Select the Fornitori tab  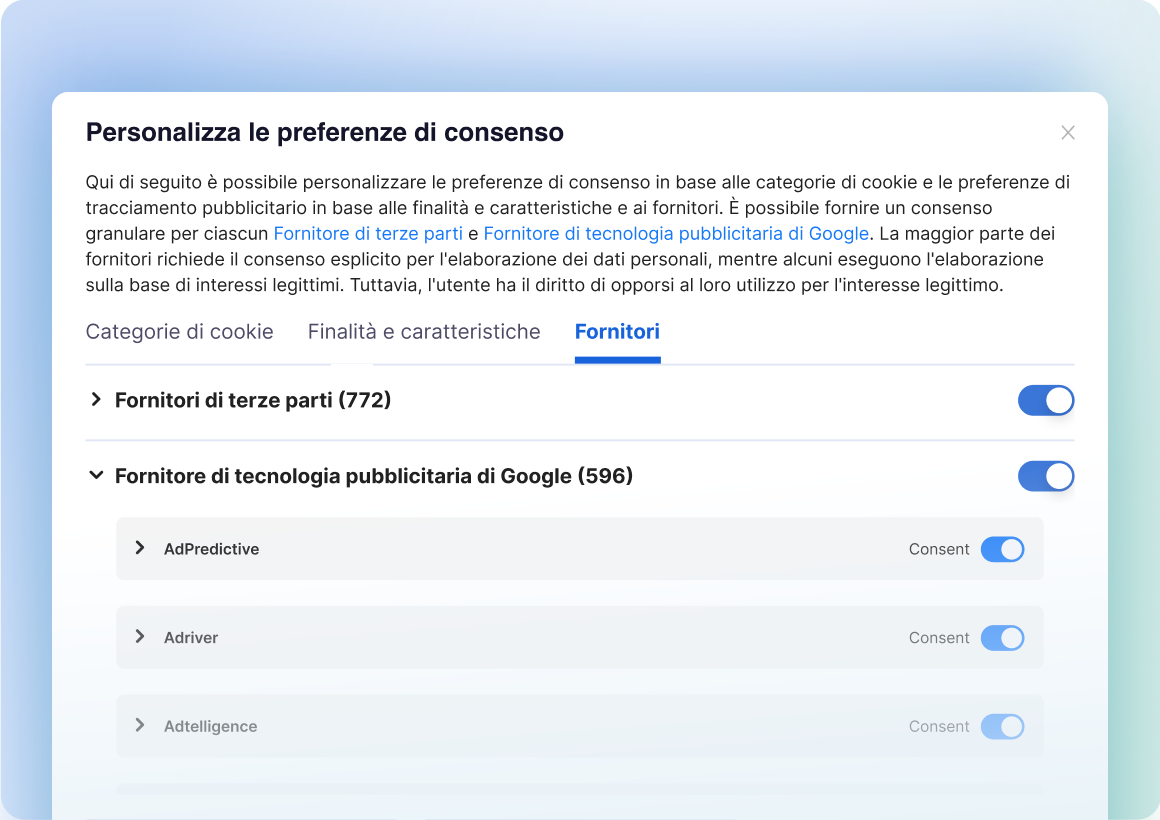tap(617, 332)
